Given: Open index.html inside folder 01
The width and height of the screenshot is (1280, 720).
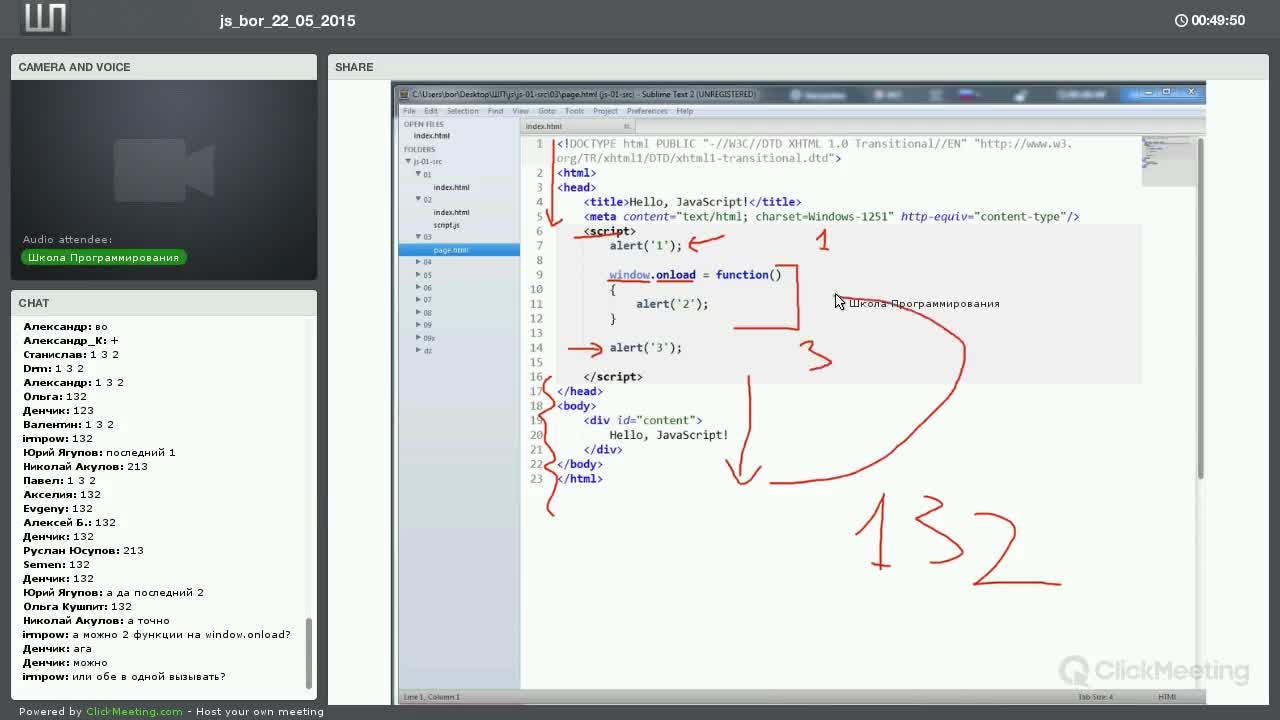Looking at the screenshot, I should [451, 187].
